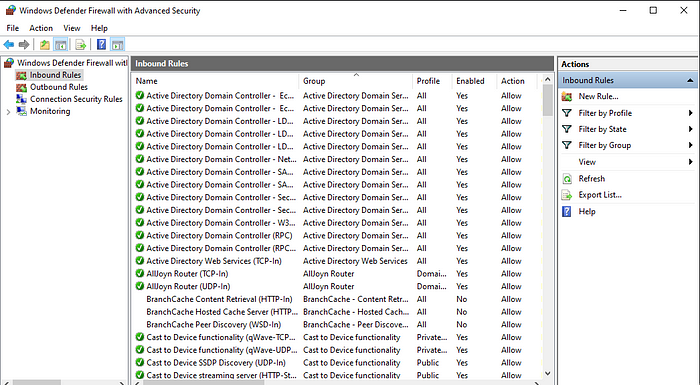Open the Action menu
700x385 pixels.
41,28
